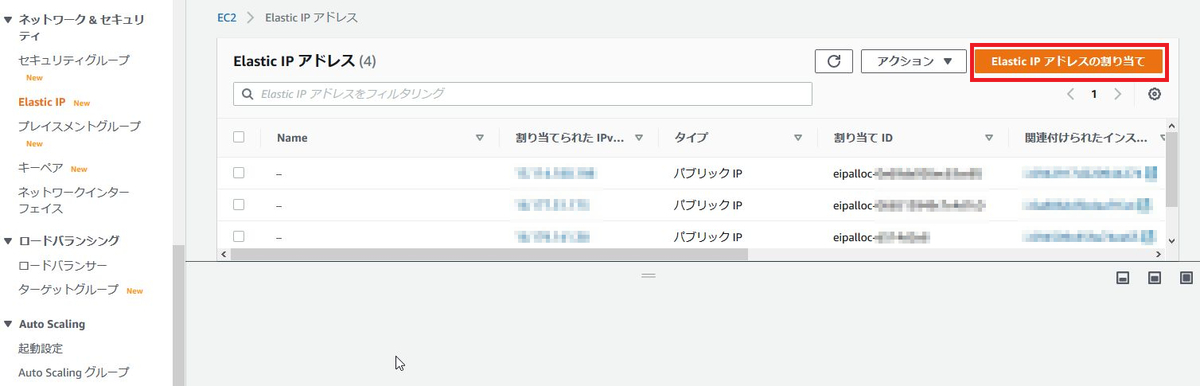Sort by 関連付けられたインスタンス column arrow
Image resolution: width=1200 pixels, height=386 pixels.
click(x=1163, y=138)
